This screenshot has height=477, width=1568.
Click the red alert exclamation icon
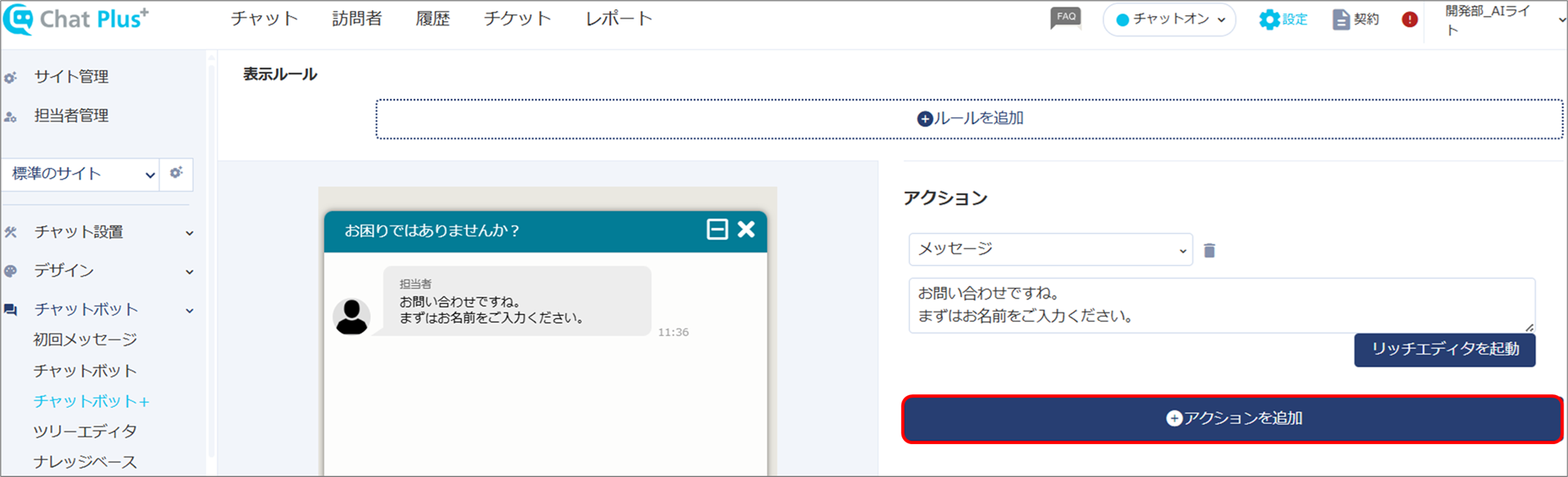click(x=1409, y=19)
